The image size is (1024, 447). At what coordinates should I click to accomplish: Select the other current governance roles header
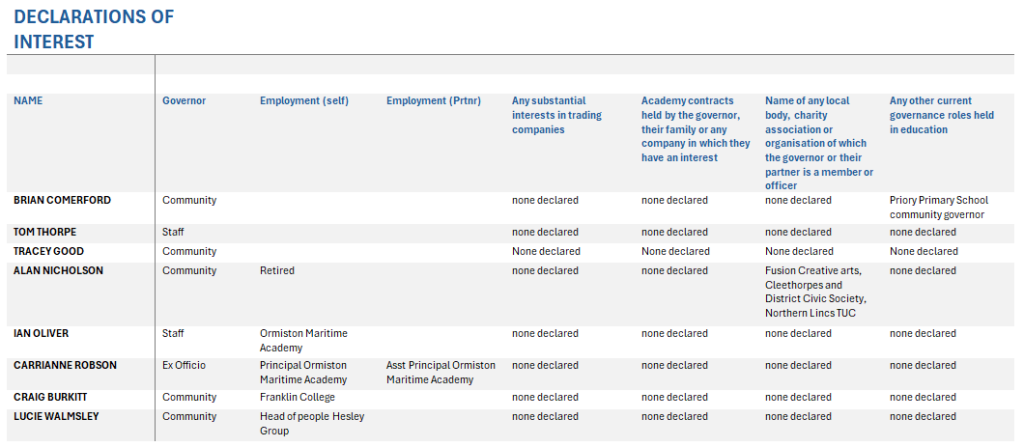pos(941,115)
